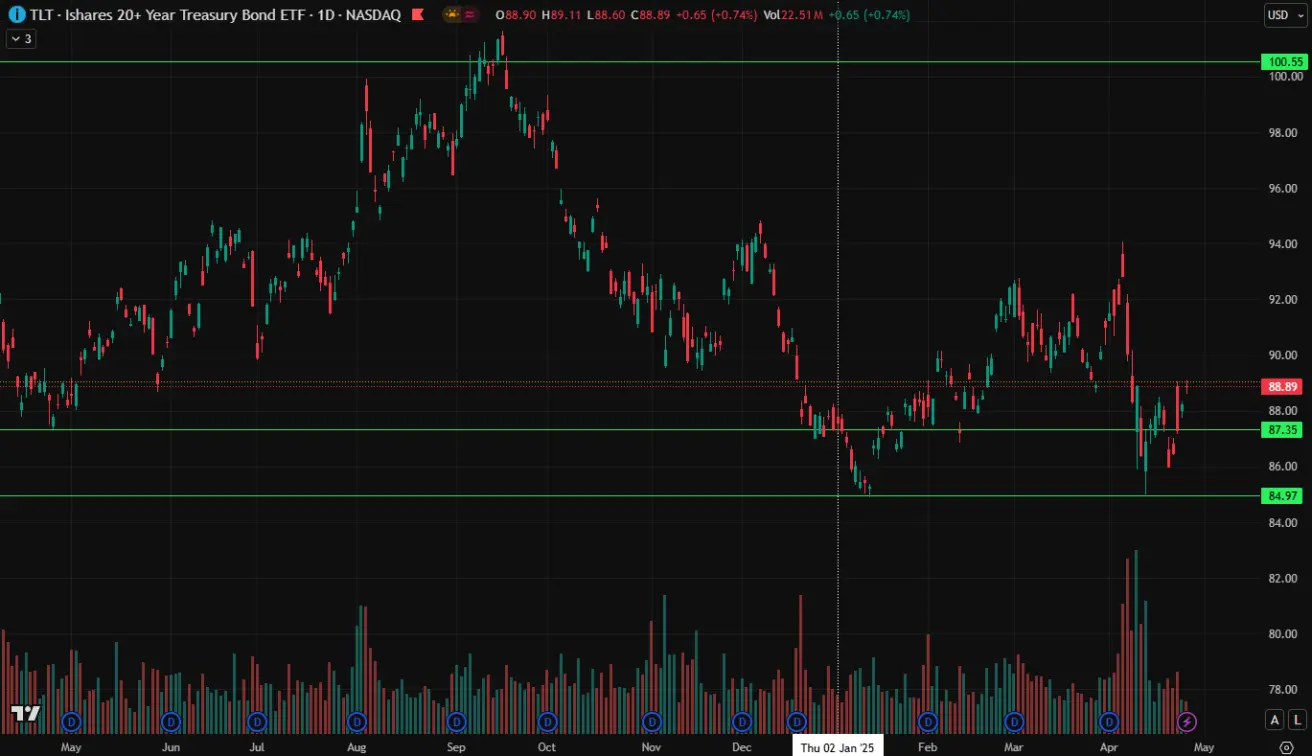
Task: Select the 87.35 green price label
Action: [1282, 430]
